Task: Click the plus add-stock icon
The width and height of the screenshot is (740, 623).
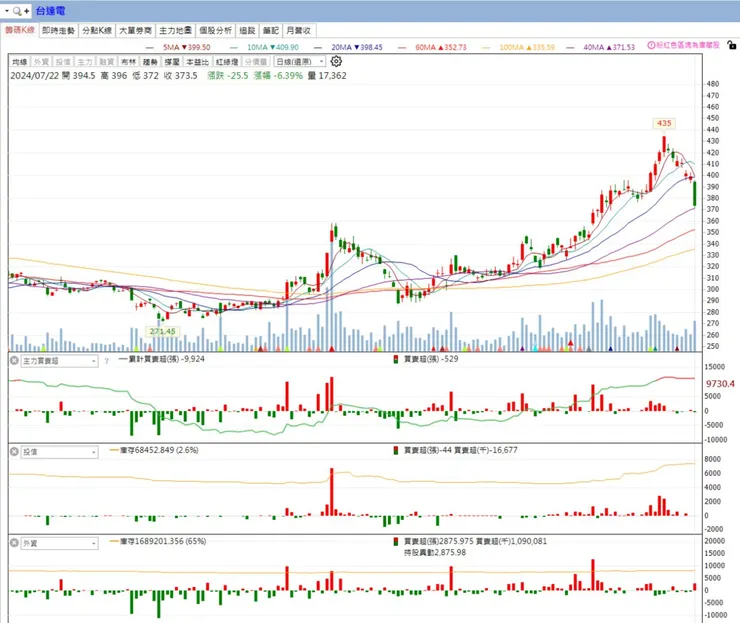Action: pos(26,10)
